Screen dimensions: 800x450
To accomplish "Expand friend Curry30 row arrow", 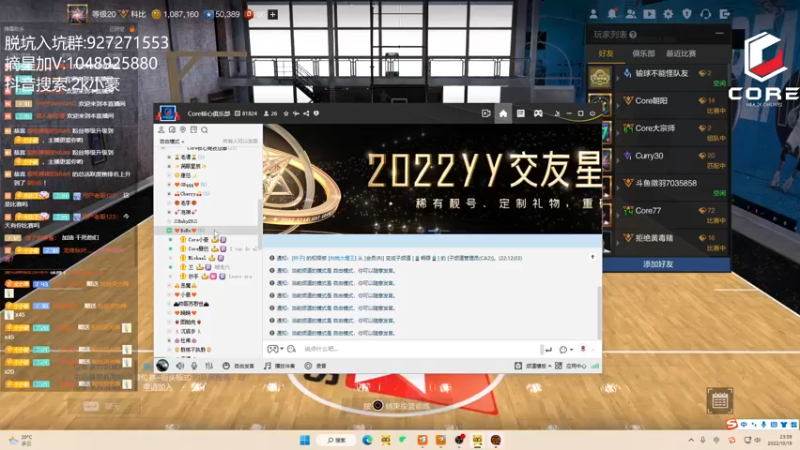I will 617,160.
